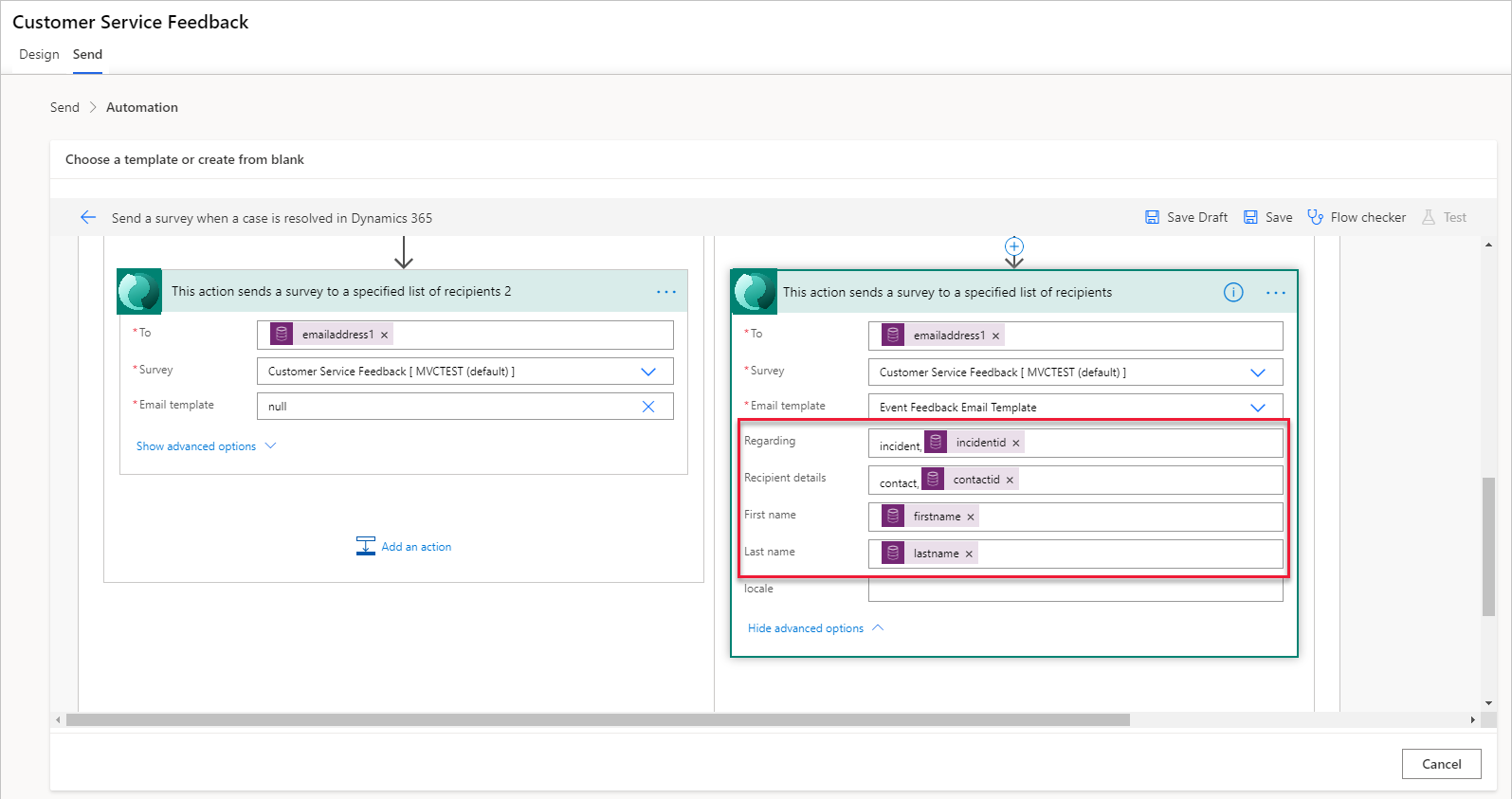Image resolution: width=1512 pixels, height=799 pixels.
Task: Click the flow title text
Action: [272, 218]
